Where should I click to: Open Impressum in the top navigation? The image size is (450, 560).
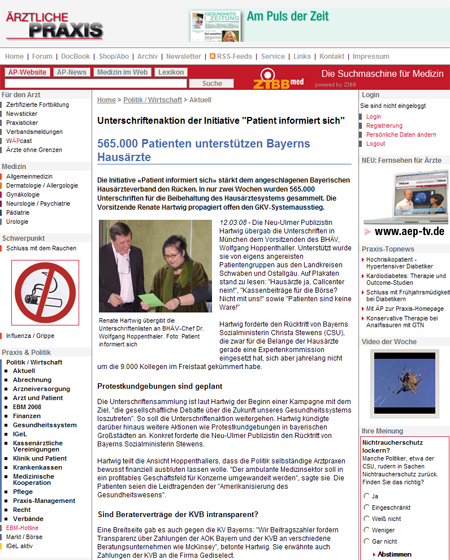371,56
